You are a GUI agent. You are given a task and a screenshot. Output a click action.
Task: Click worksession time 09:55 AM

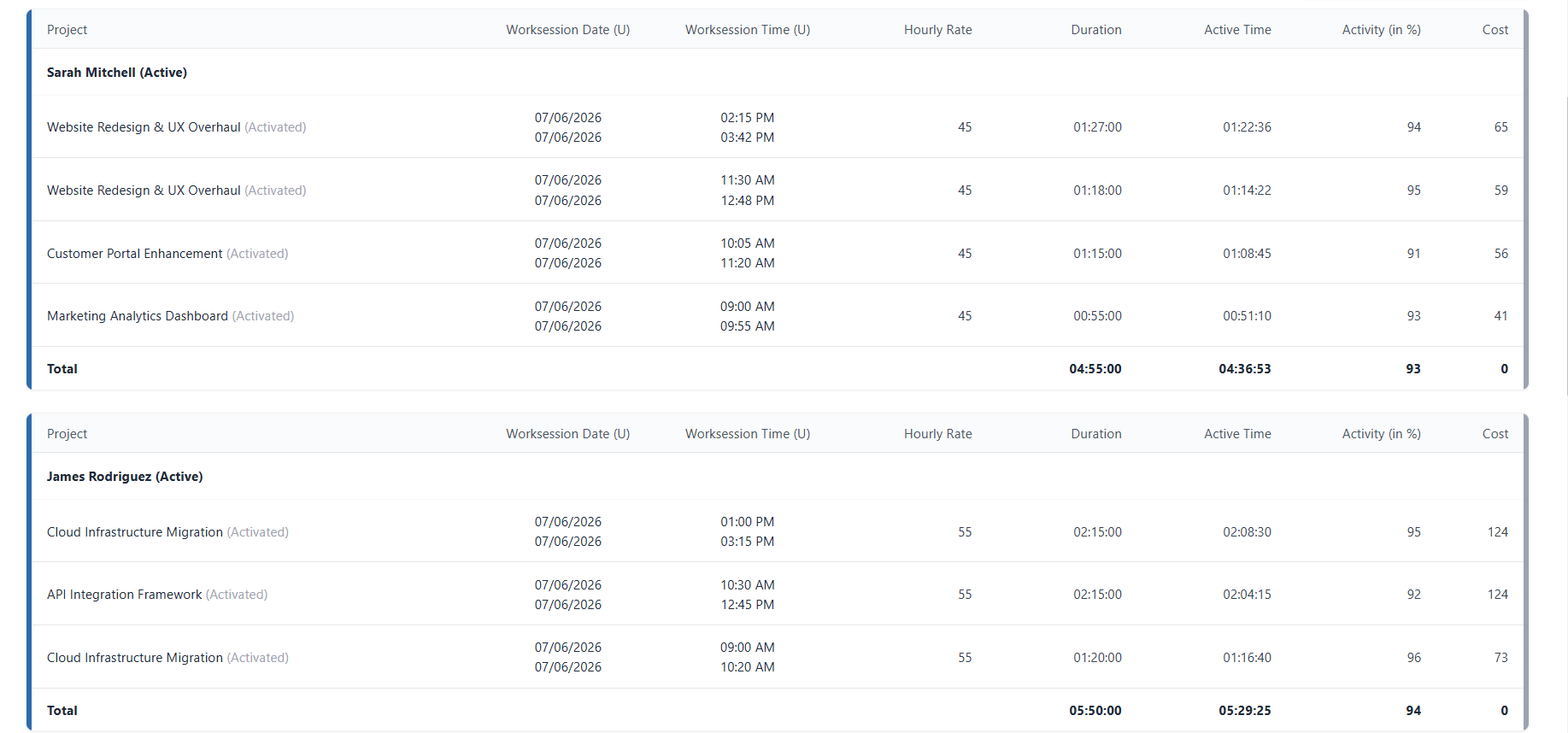748,326
